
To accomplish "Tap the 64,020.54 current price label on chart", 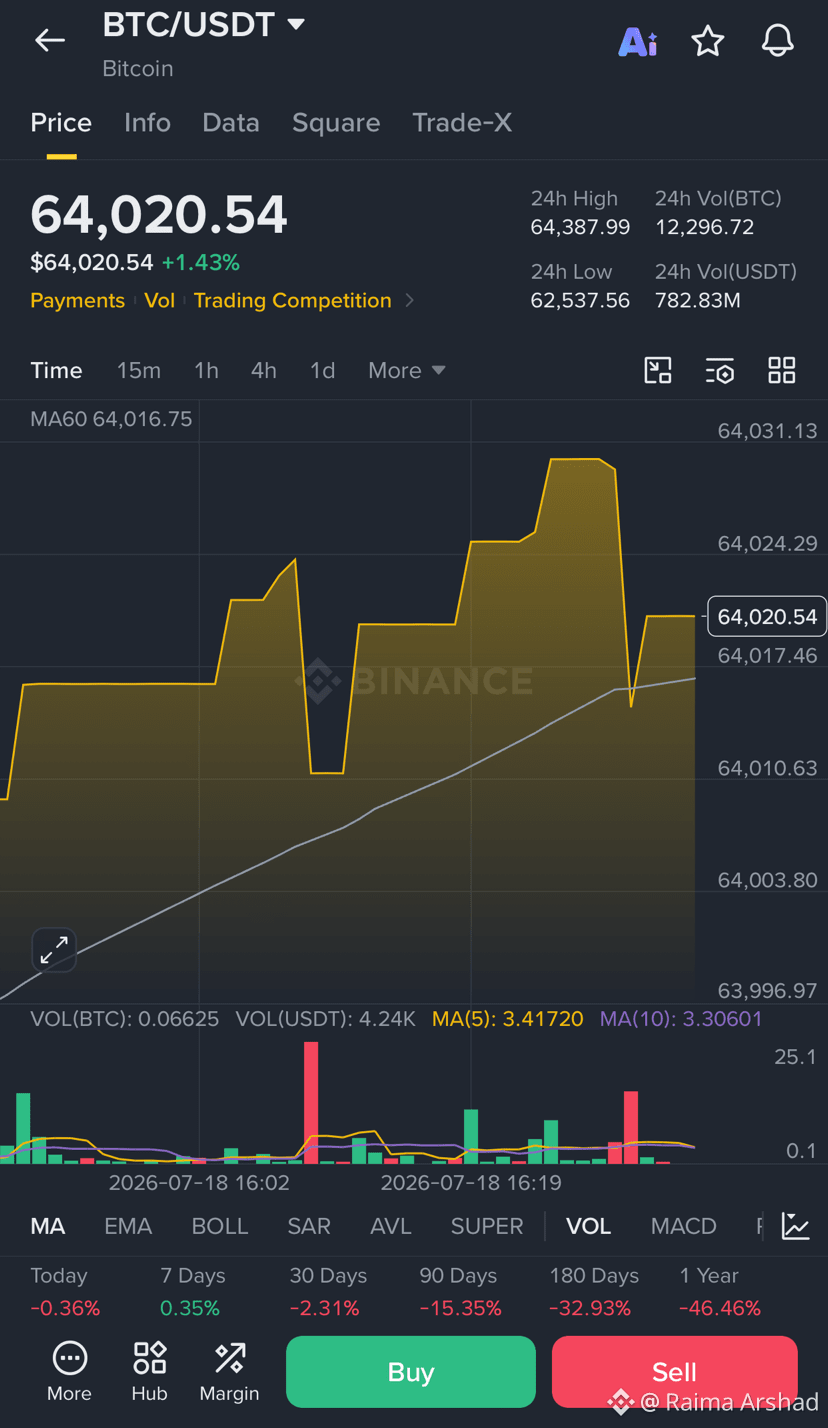I will (x=767, y=617).
